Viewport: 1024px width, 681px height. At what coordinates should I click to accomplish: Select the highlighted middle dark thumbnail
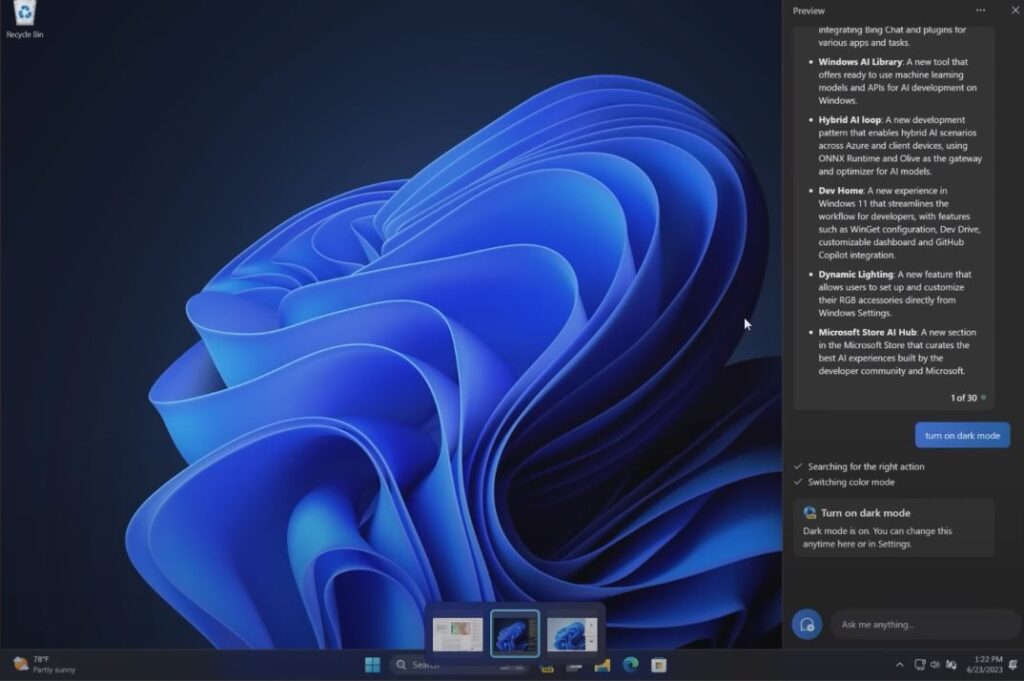coord(515,633)
